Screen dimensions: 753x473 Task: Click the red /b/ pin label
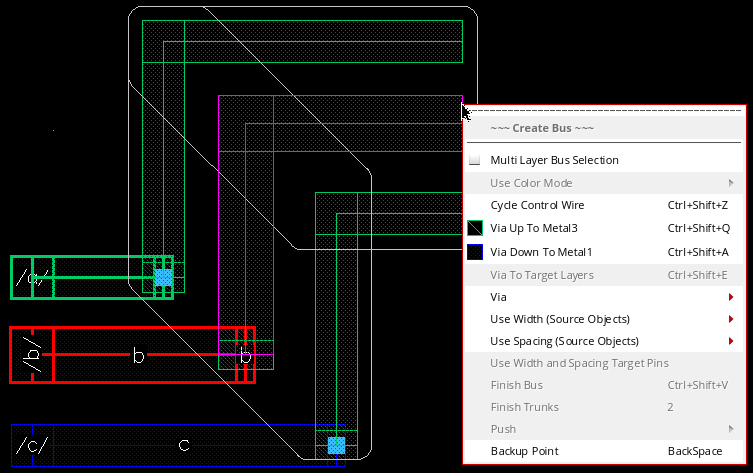[32, 355]
